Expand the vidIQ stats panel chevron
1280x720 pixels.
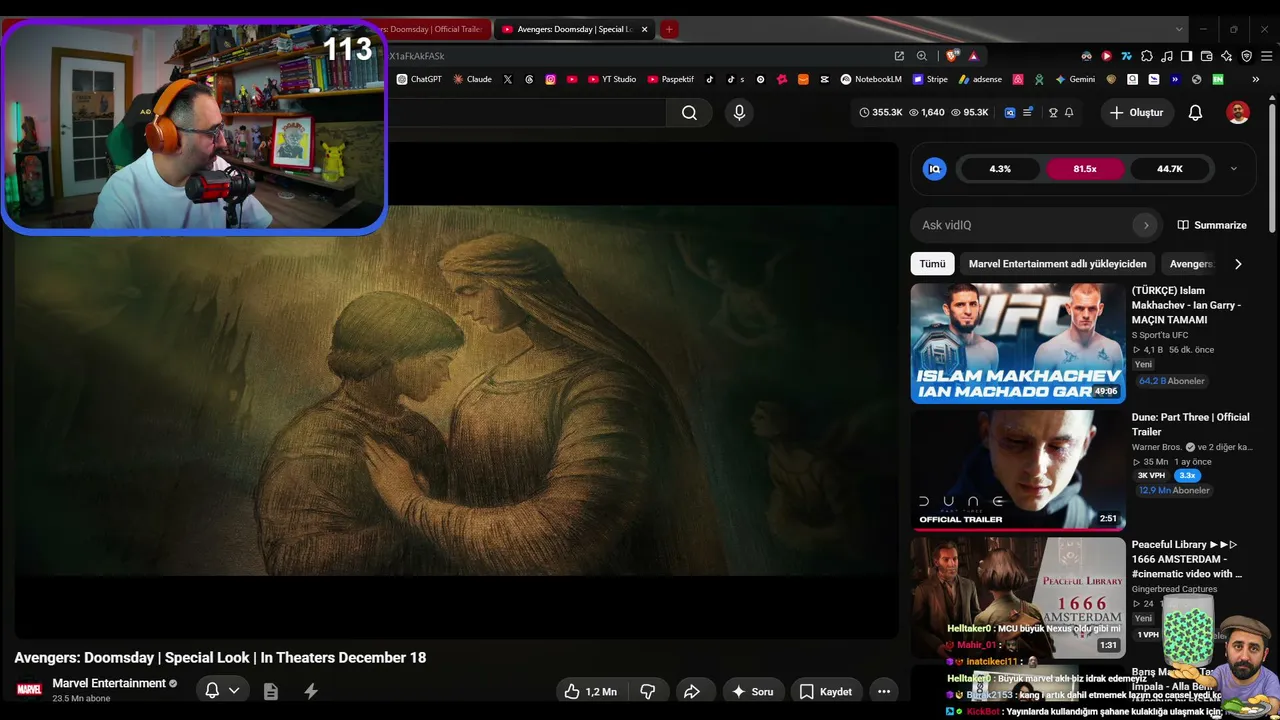[1233, 169]
